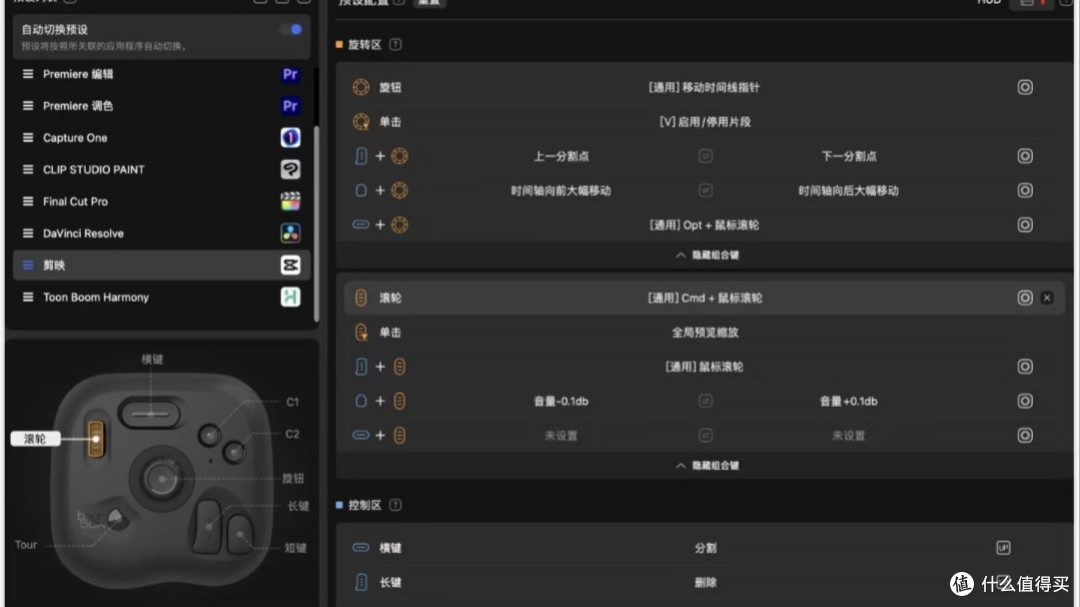
Task: Collapse combos with 隐藏组合键 under 旋钮 section
Action: (707, 255)
